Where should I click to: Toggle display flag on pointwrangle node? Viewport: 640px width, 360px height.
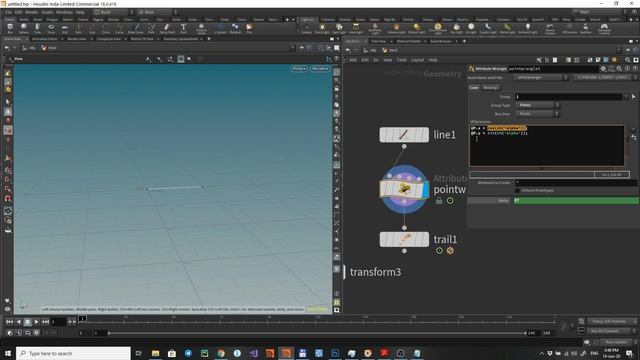pyautogui.click(x=426, y=189)
